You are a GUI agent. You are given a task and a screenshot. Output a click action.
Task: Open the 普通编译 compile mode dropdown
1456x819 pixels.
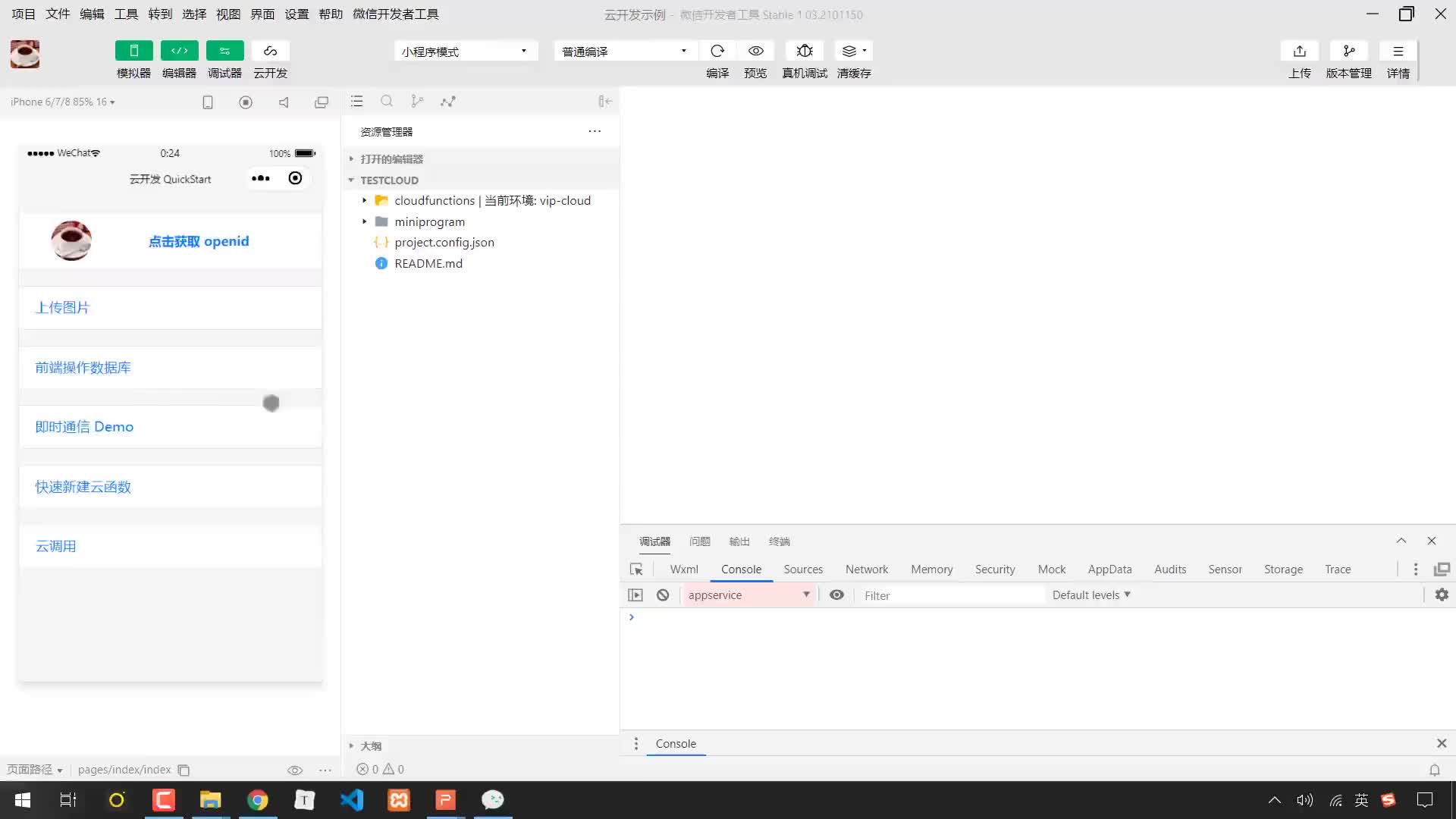click(626, 51)
